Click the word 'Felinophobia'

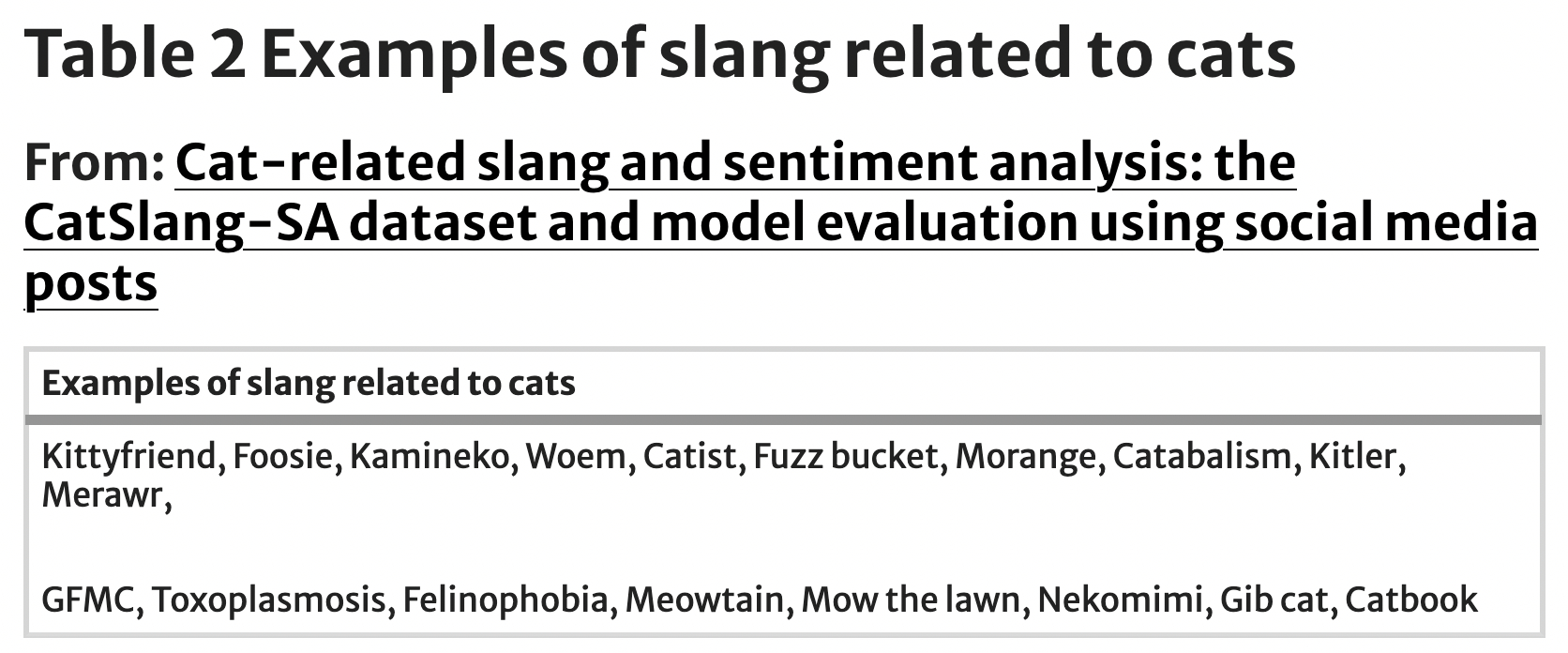tap(505, 600)
